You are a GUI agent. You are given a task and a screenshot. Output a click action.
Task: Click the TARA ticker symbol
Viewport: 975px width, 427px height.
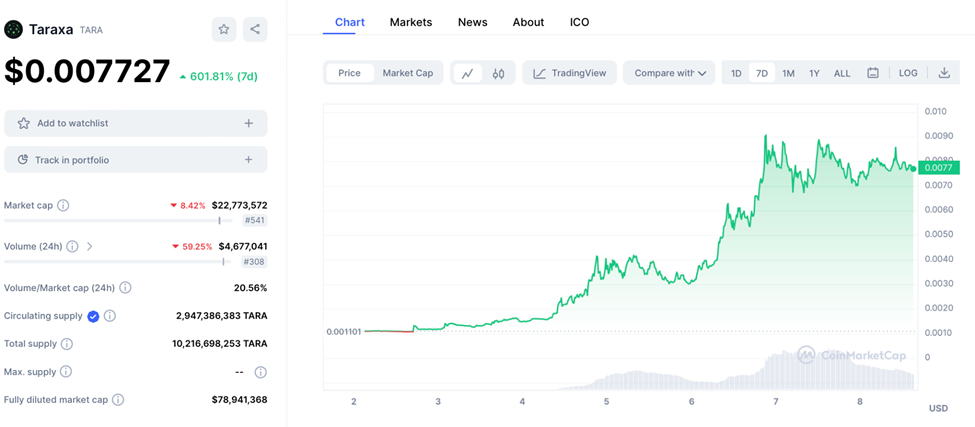[x=91, y=30]
